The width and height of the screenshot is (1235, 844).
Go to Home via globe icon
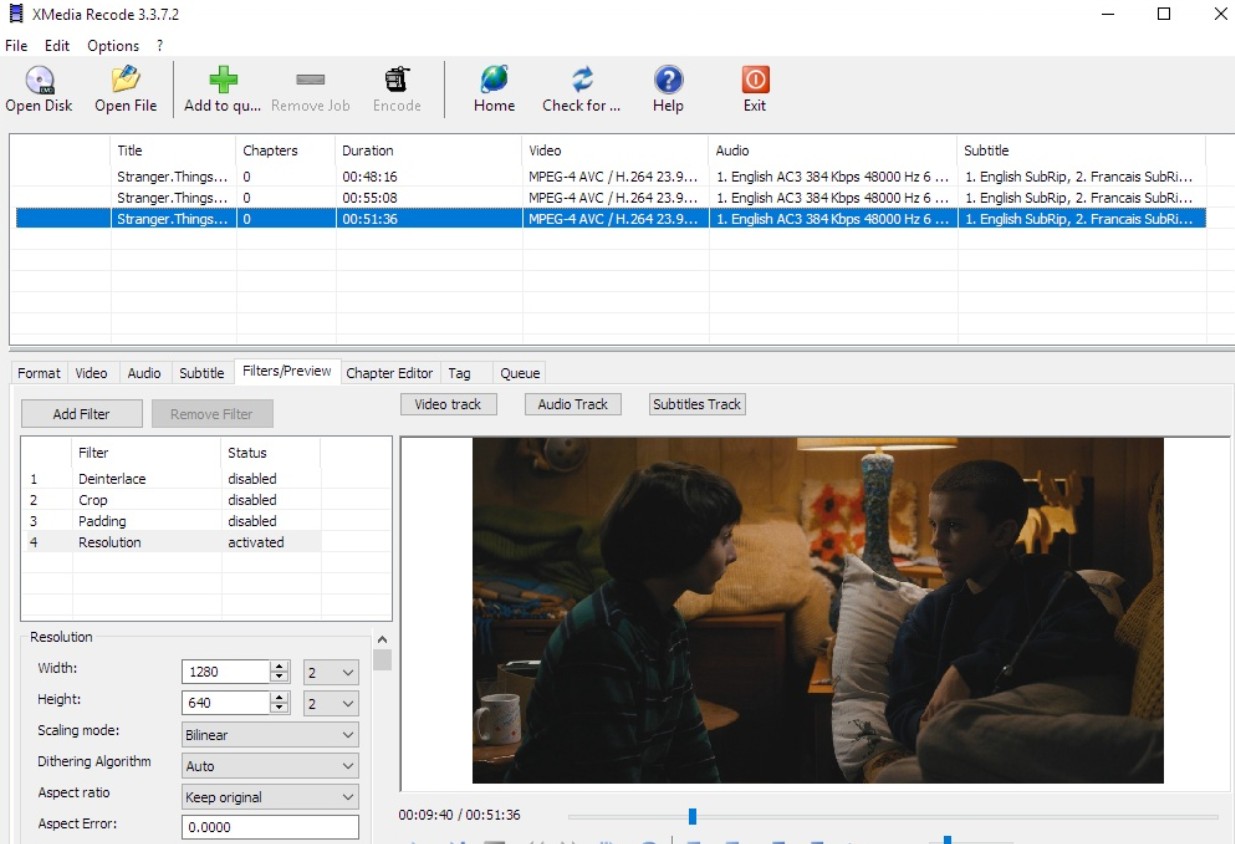pyautogui.click(x=494, y=89)
